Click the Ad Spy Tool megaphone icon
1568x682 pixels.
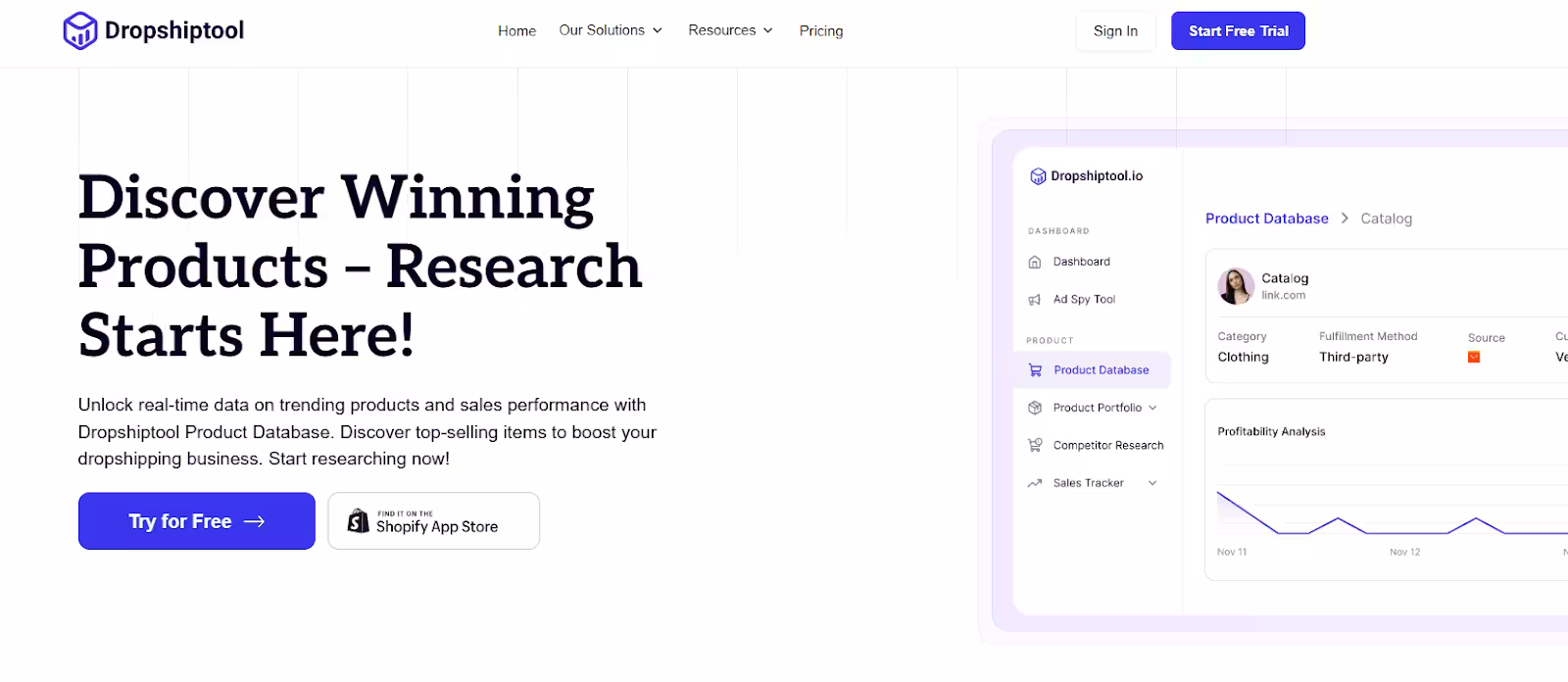(x=1035, y=300)
